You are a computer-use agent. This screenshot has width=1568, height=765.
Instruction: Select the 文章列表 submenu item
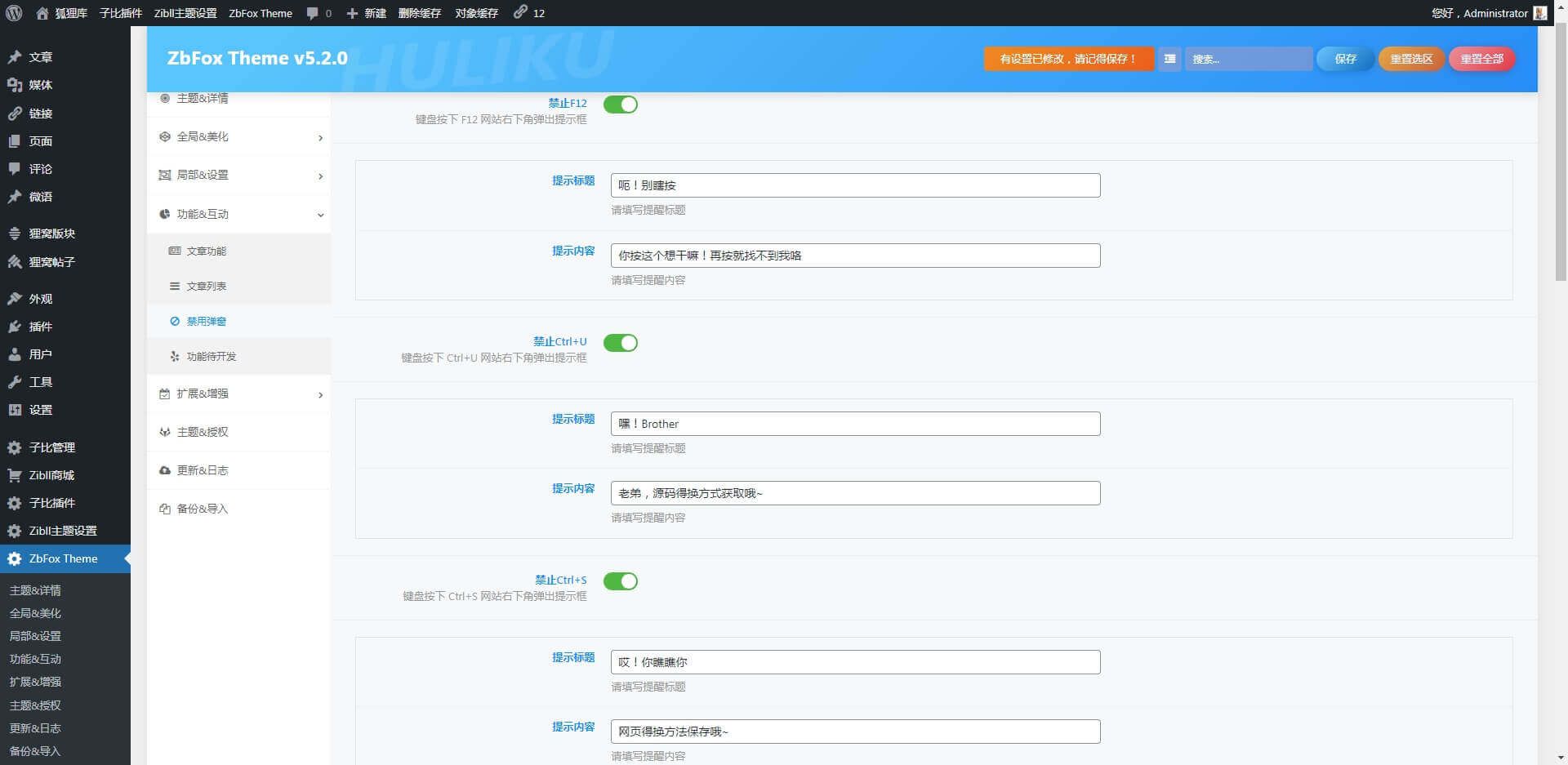pos(206,287)
